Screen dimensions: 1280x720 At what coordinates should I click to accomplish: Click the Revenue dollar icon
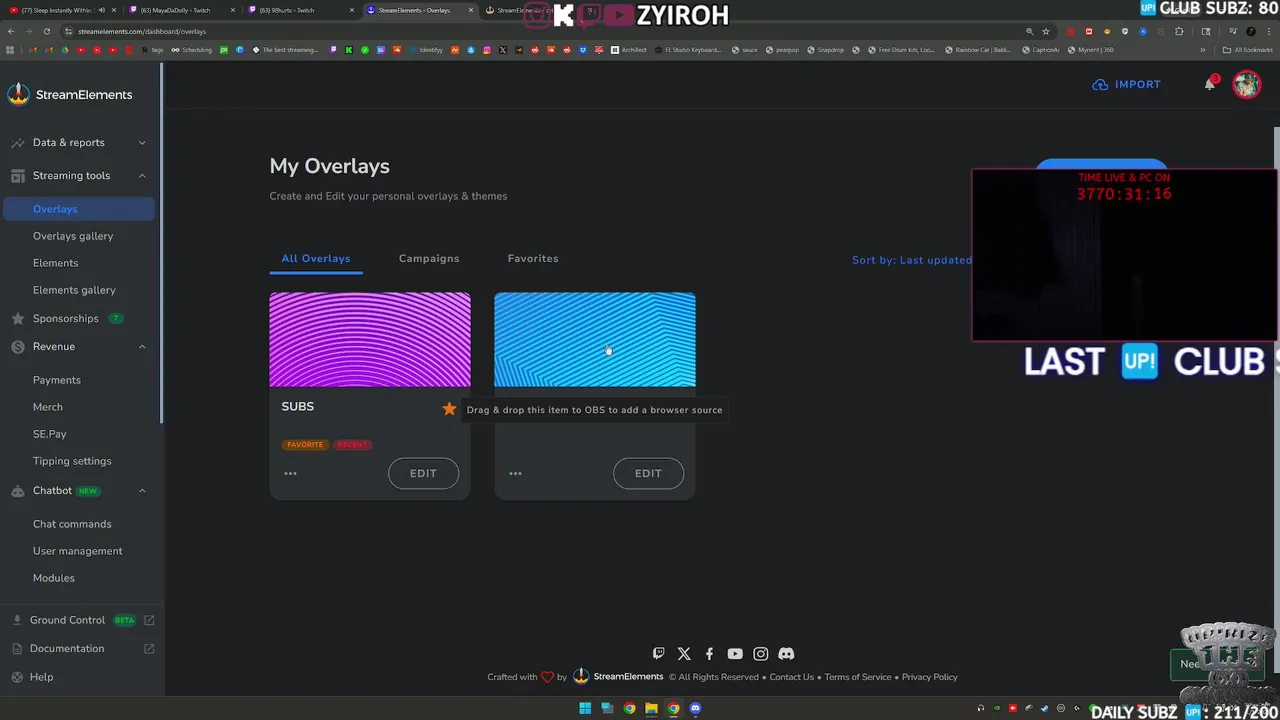pyautogui.click(x=18, y=346)
